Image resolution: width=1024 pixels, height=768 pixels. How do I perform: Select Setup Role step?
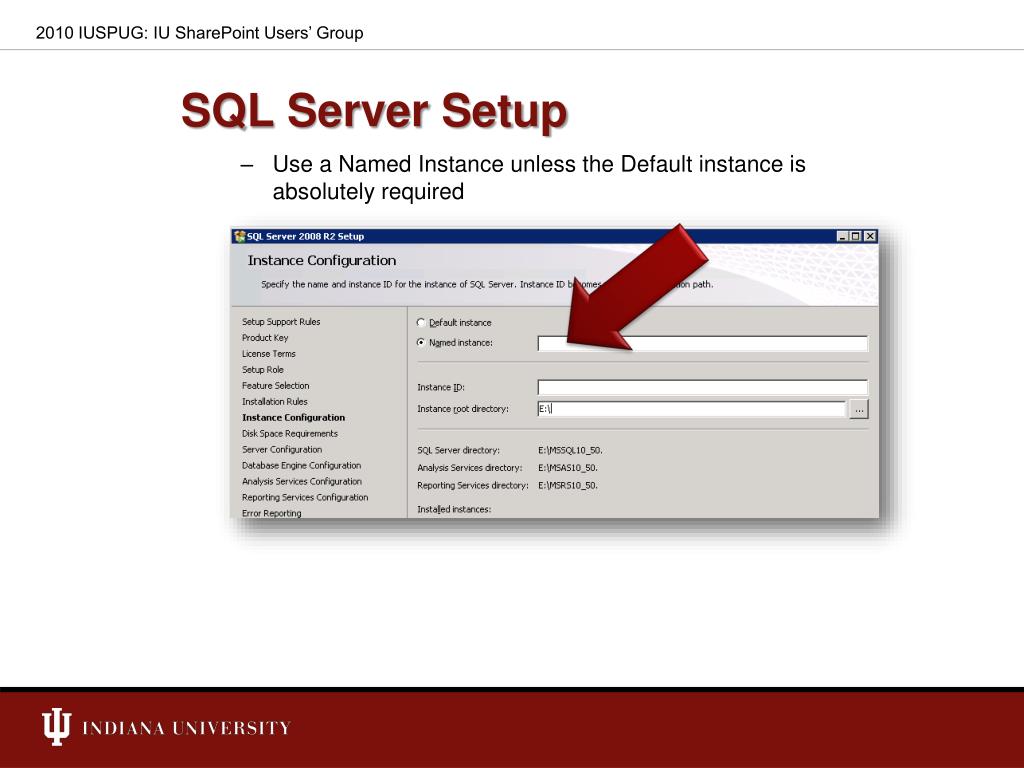[263, 370]
